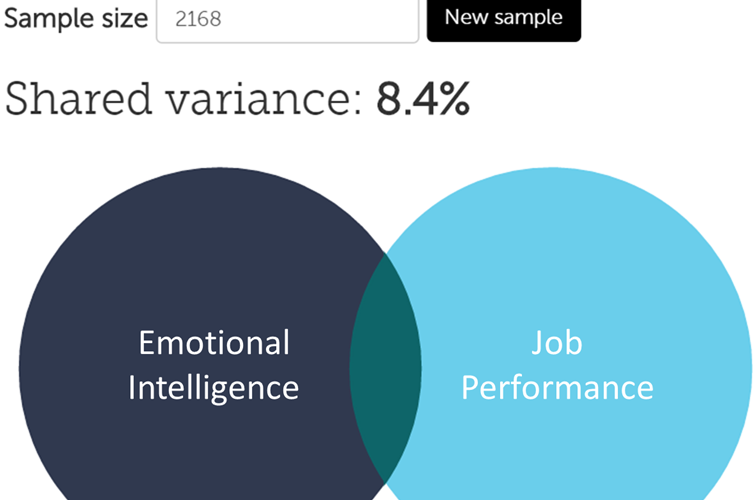The height and width of the screenshot is (500, 756).
Task: Click the Sample size input field
Action: pyautogui.click(x=287, y=19)
